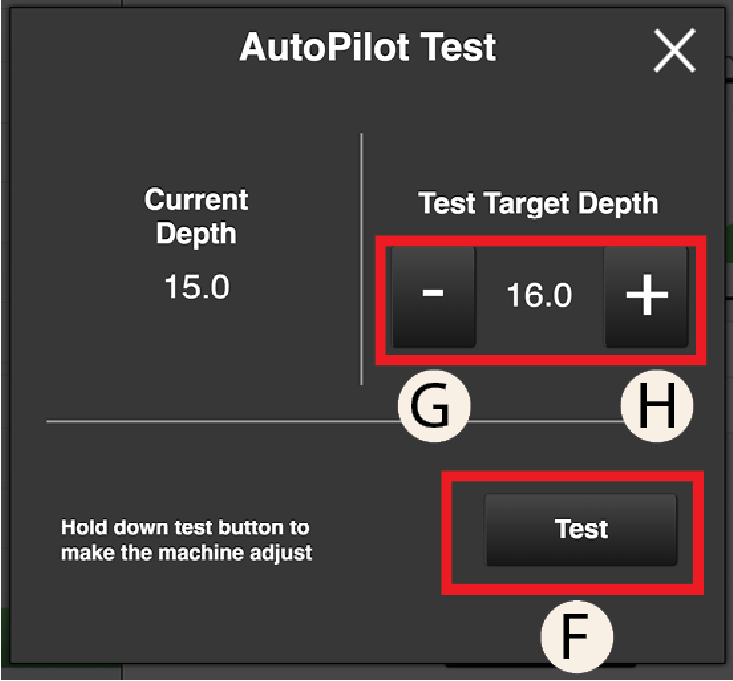Viewport: 733px width, 681px height.
Task: Click the Current Depth label
Action: click(x=197, y=216)
